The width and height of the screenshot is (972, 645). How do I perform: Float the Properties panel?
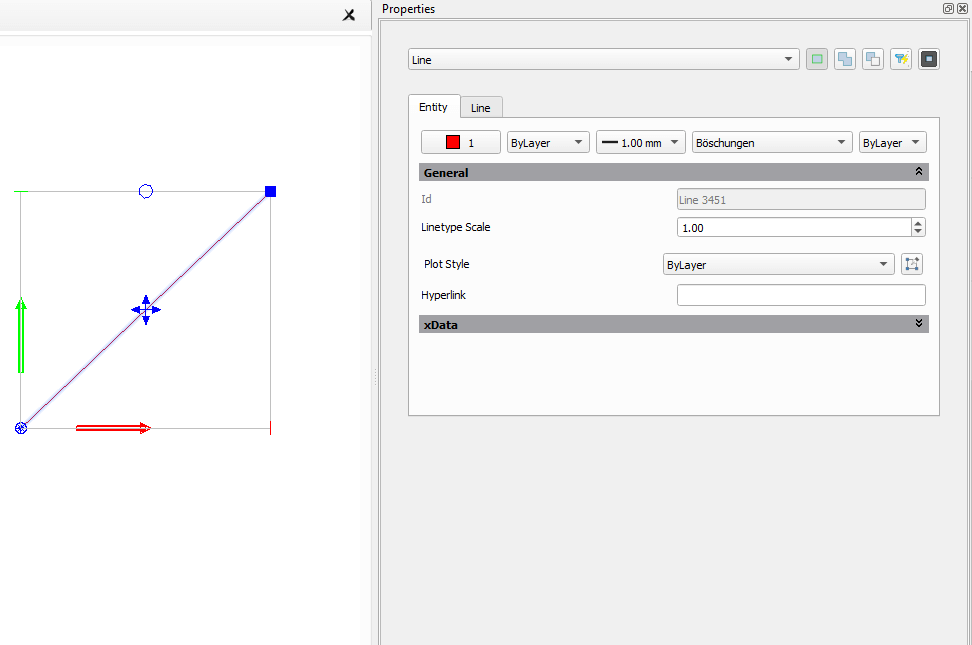pos(948,8)
